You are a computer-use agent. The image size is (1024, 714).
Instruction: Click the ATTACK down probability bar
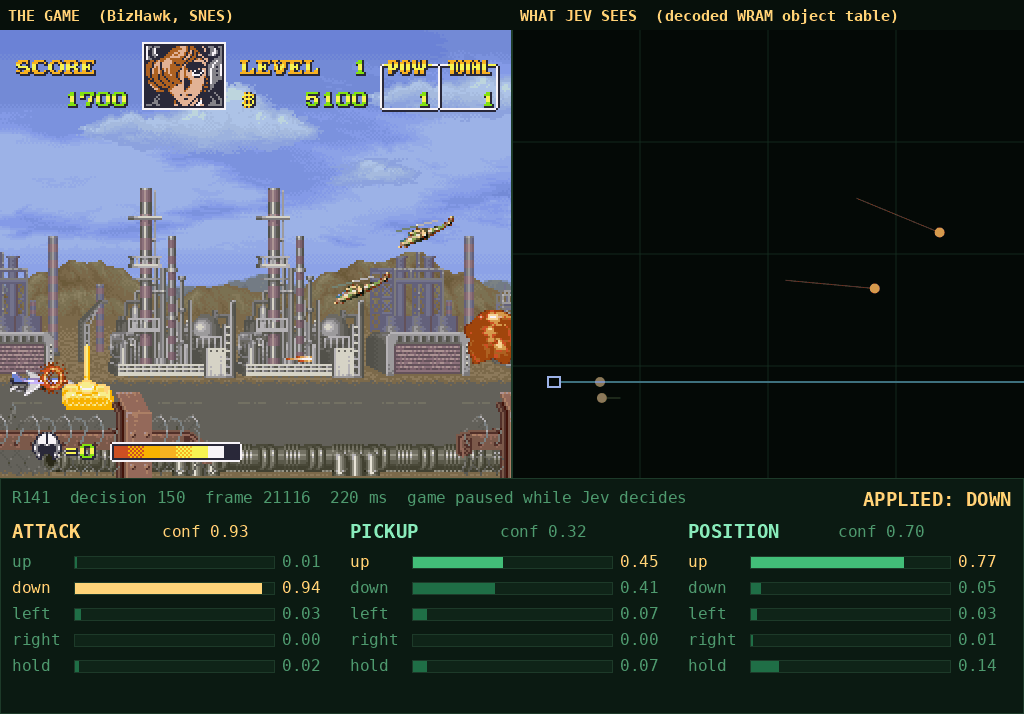[x=174, y=588]
